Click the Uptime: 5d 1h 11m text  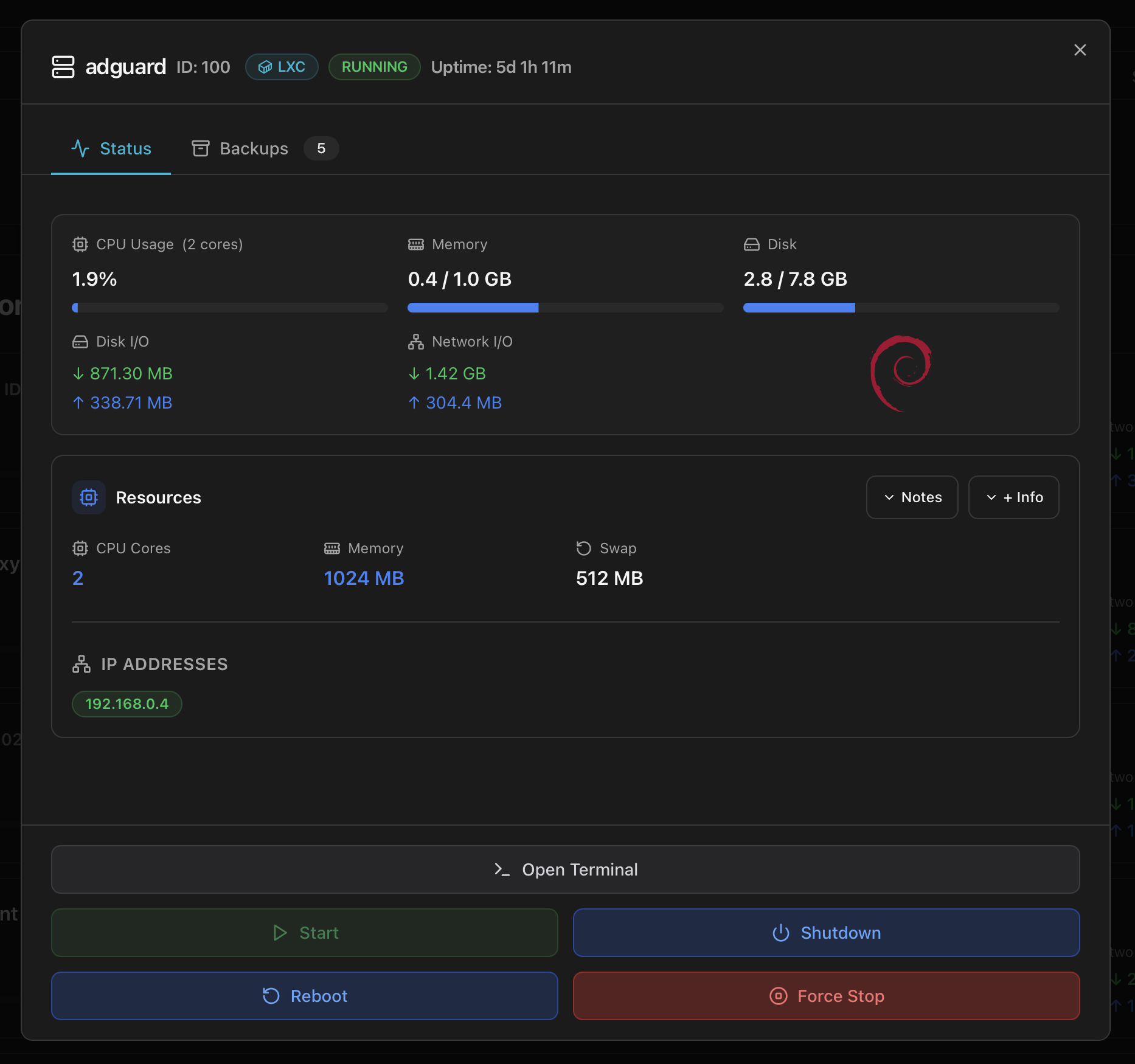tap(501, 67)
